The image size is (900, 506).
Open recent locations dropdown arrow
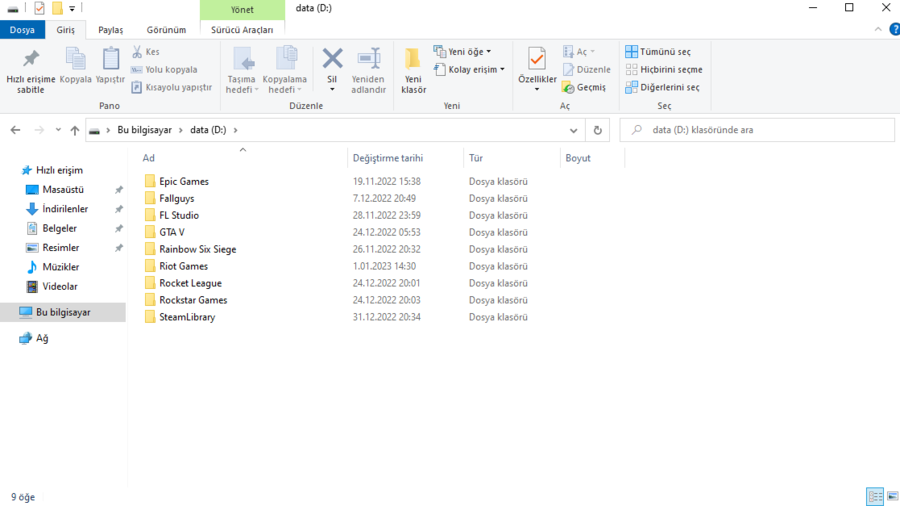[58, 130]
